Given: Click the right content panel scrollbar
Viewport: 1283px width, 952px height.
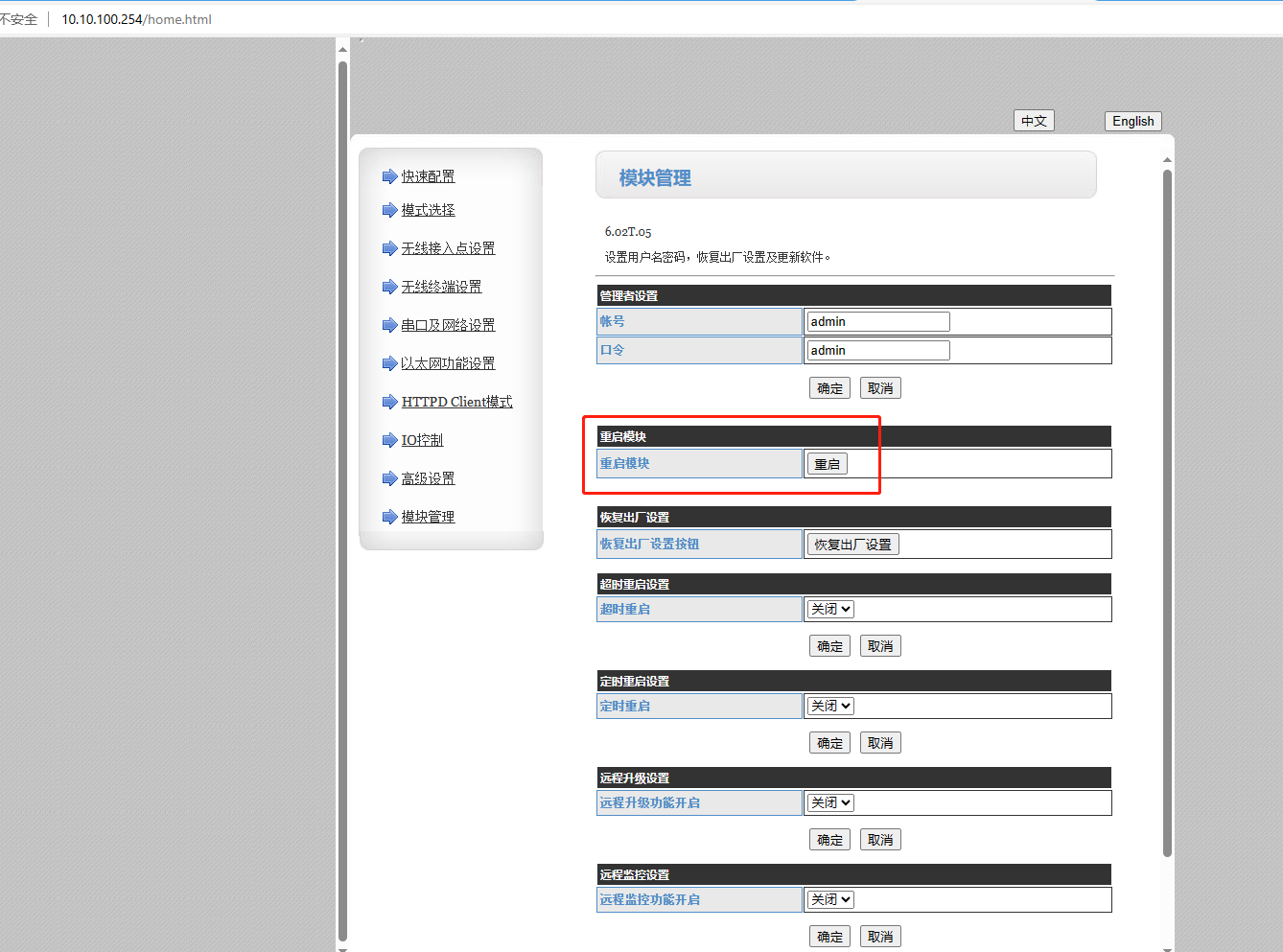Looking at the screenshot, I should click(1167, 508).
